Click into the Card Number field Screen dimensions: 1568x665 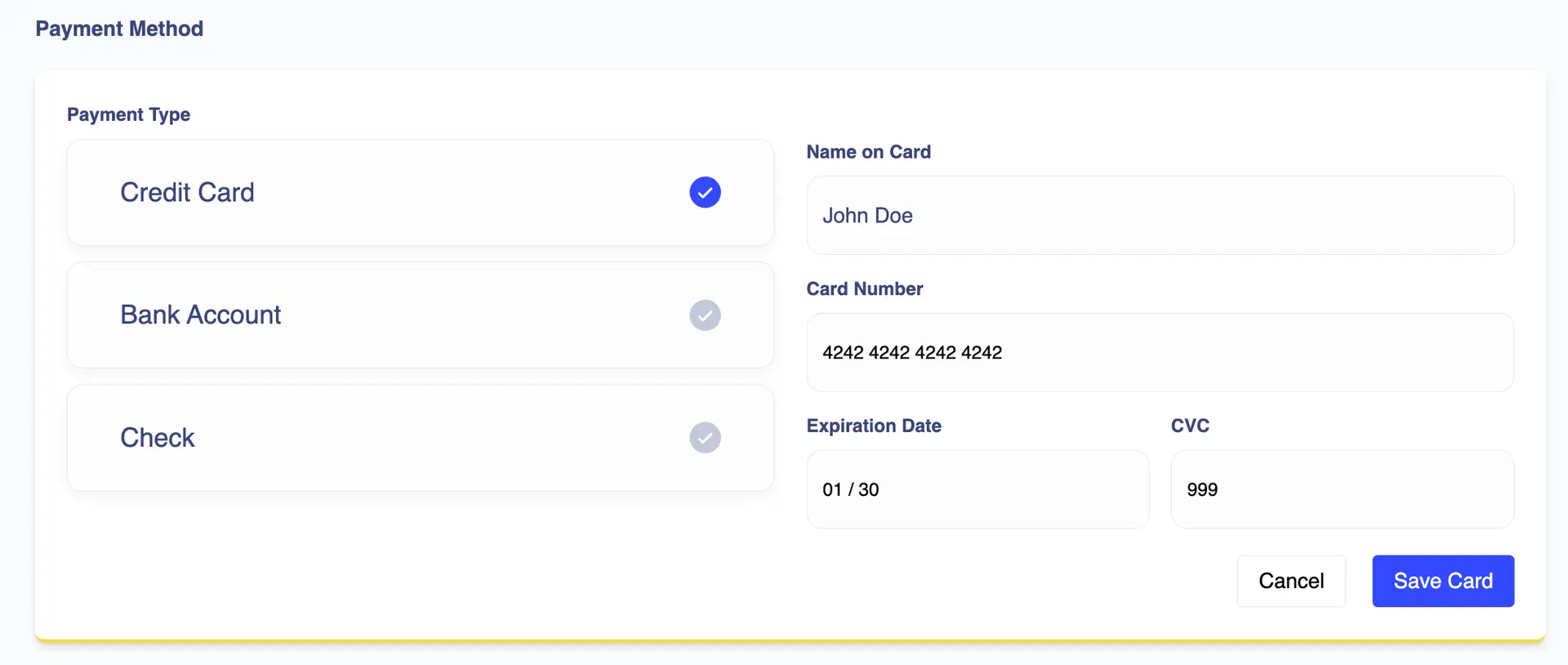click(1160, 353)
